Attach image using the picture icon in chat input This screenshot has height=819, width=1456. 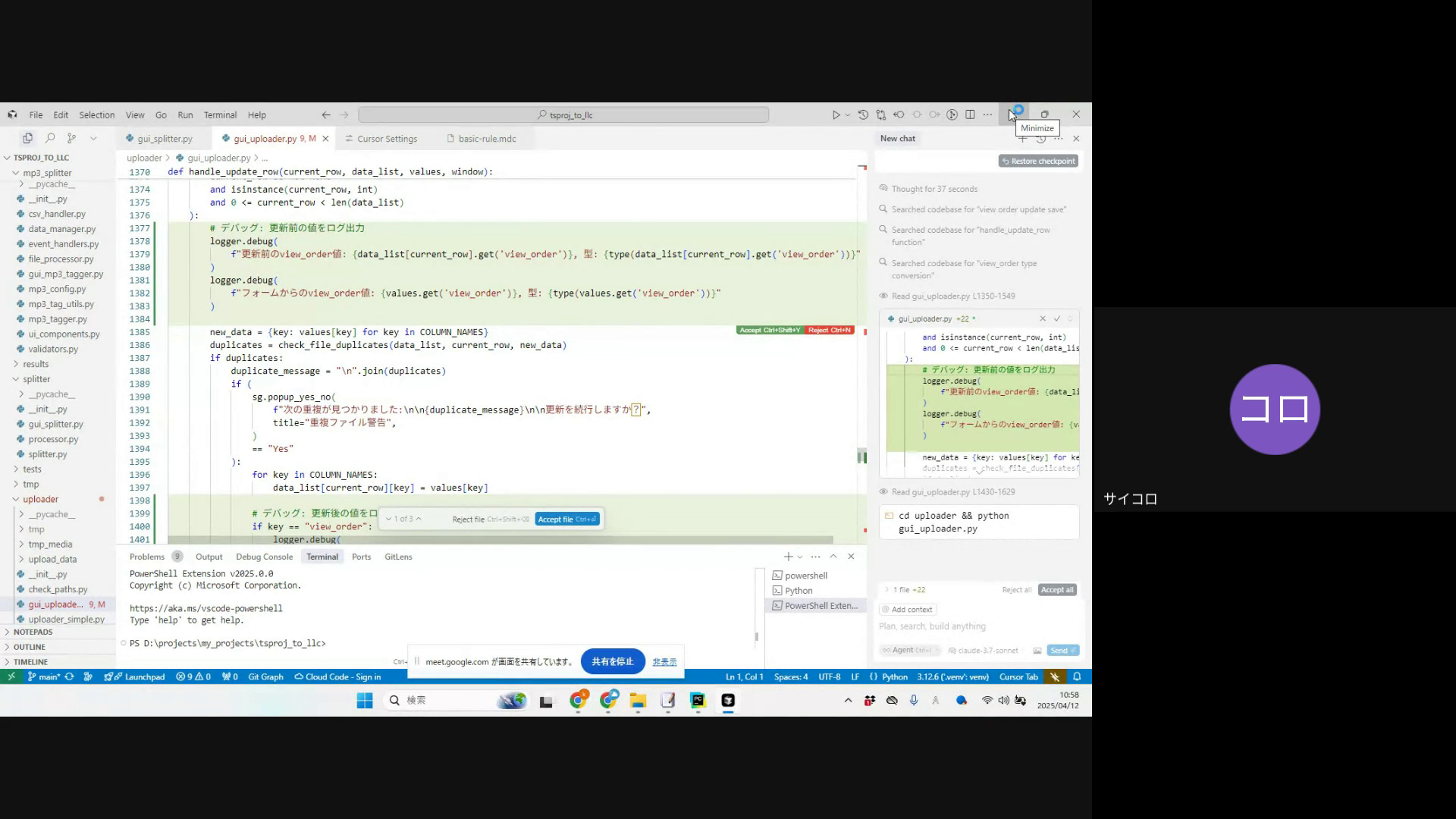pyautogui.click(x=1037, y=651)
